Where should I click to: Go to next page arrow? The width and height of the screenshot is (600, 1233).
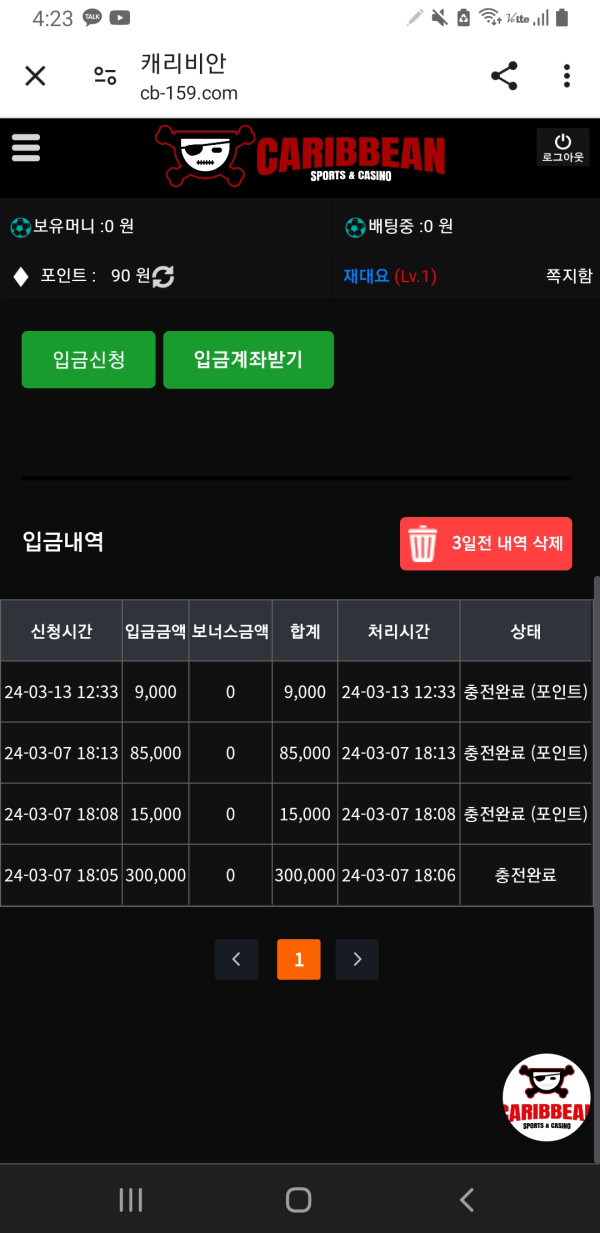click(x=357, y=959)
